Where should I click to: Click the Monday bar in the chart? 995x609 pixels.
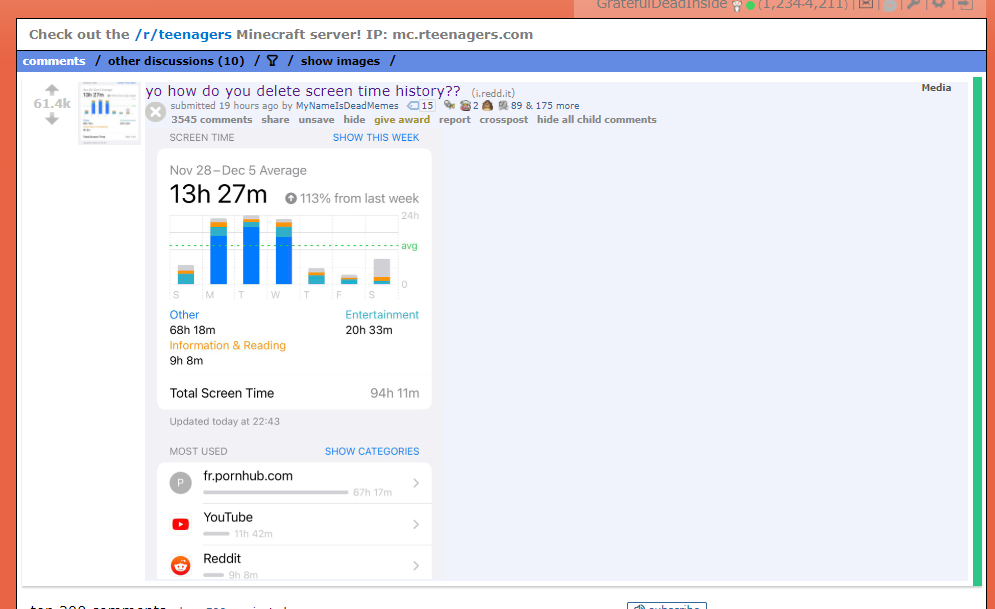(218, 251)
